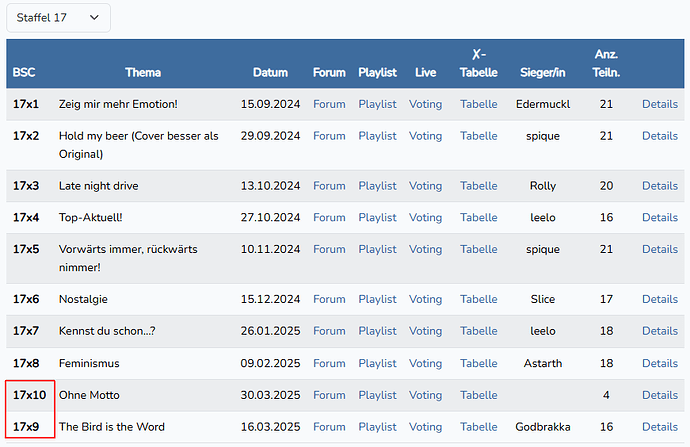Select date 30.03.2025
The width and height of the screenshot is (690, 447).
tap(270, 396)
